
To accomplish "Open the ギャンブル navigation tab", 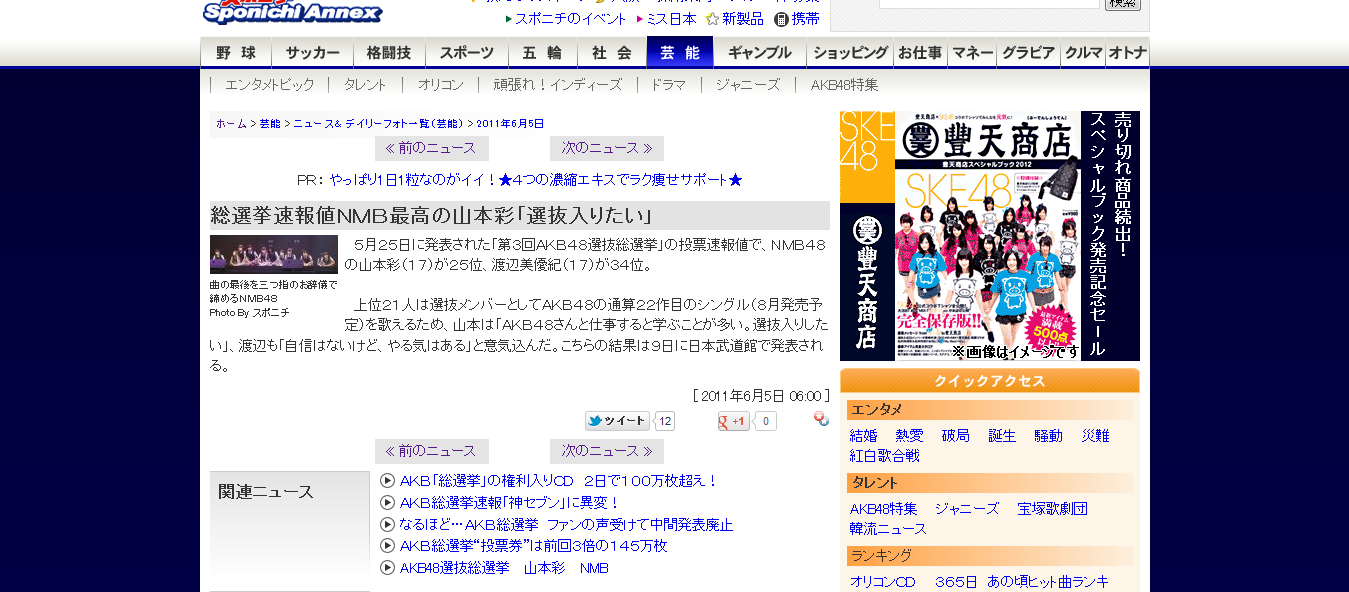I will pos(760,53).
